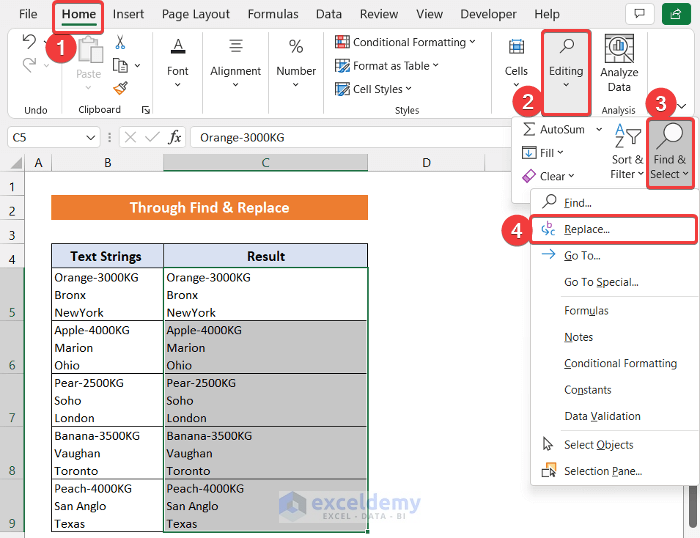Choose Replace... from the menu
The width and height of the screenshot is (700, 538).
(x=614, y=229)
